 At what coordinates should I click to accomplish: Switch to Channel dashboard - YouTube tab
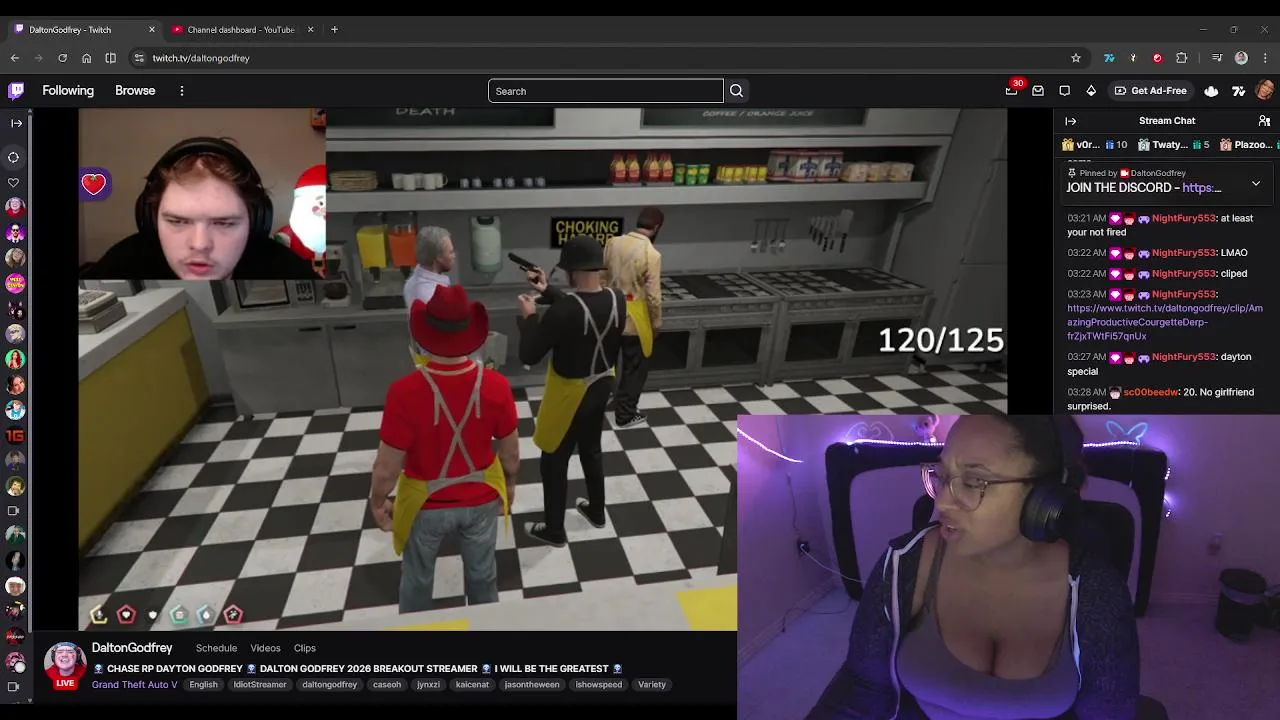click(x=241, y=29)
